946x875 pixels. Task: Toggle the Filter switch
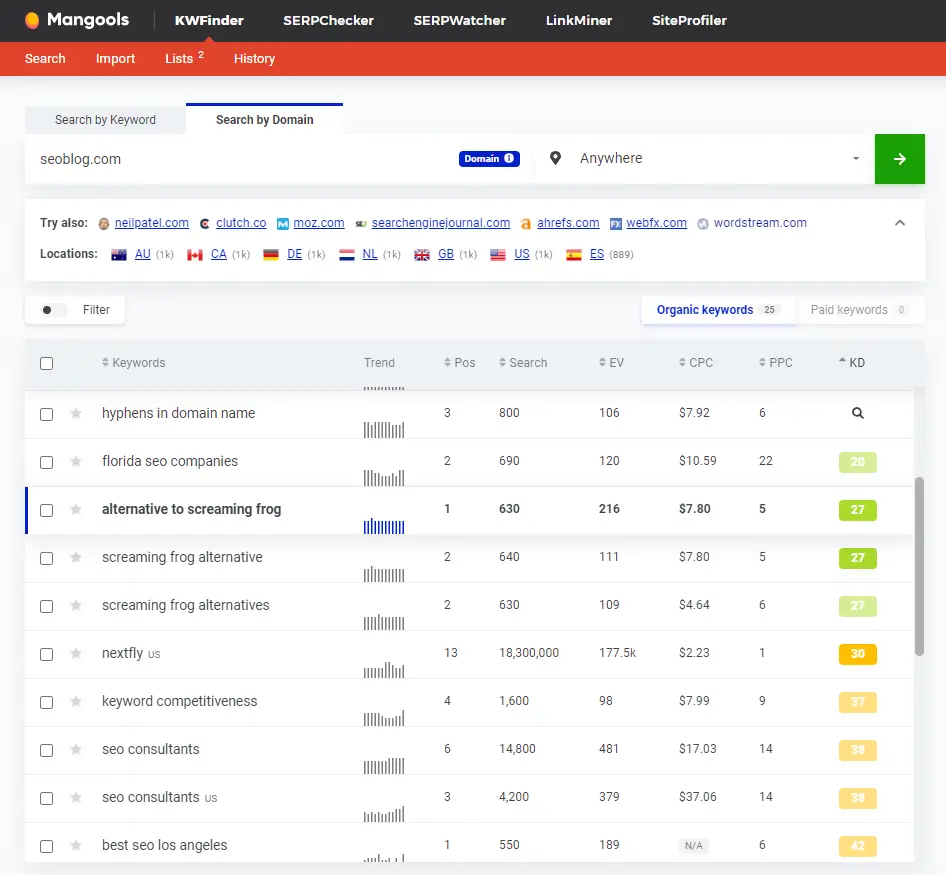coord(52,310)
